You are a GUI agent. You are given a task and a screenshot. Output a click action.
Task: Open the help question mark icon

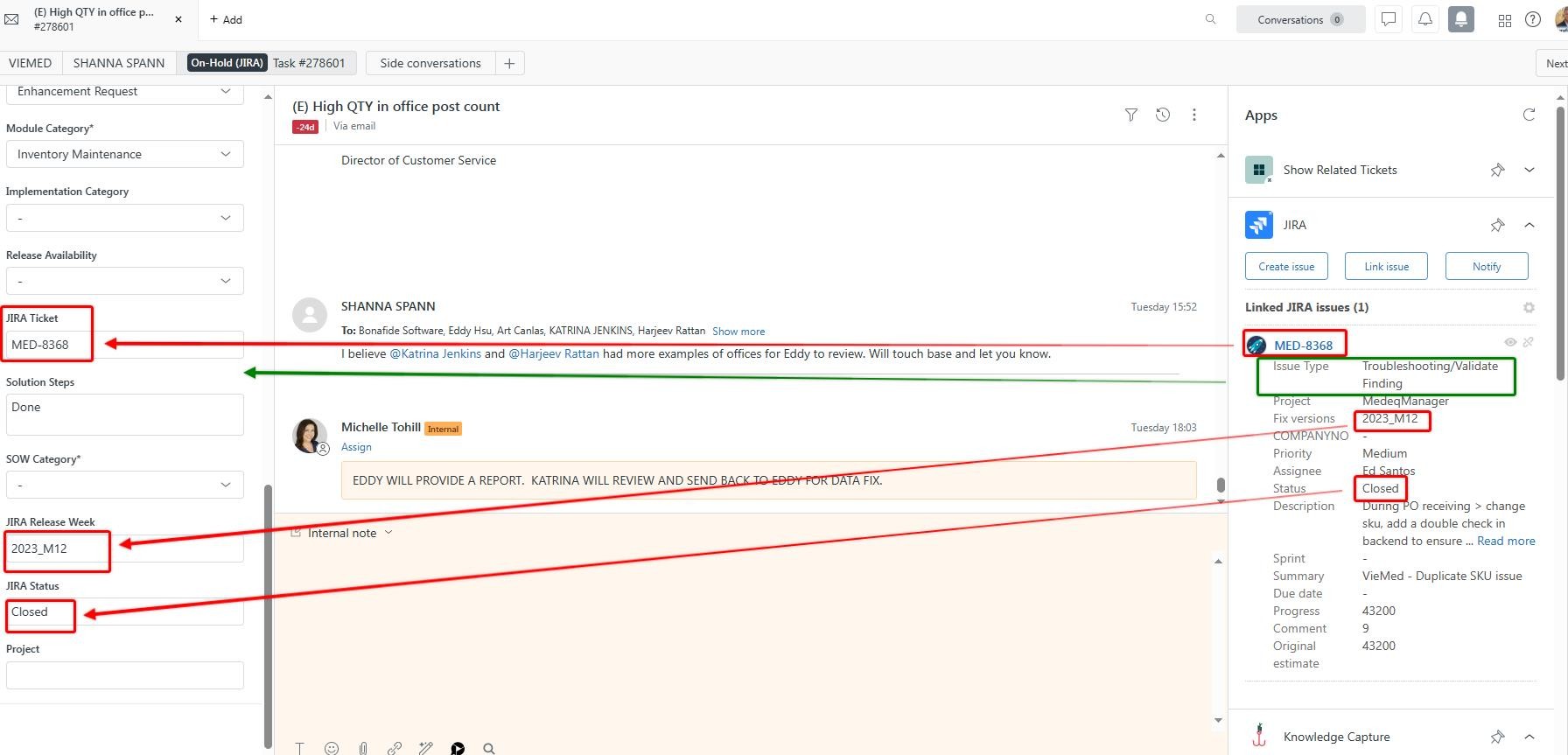click(1533, 19)
